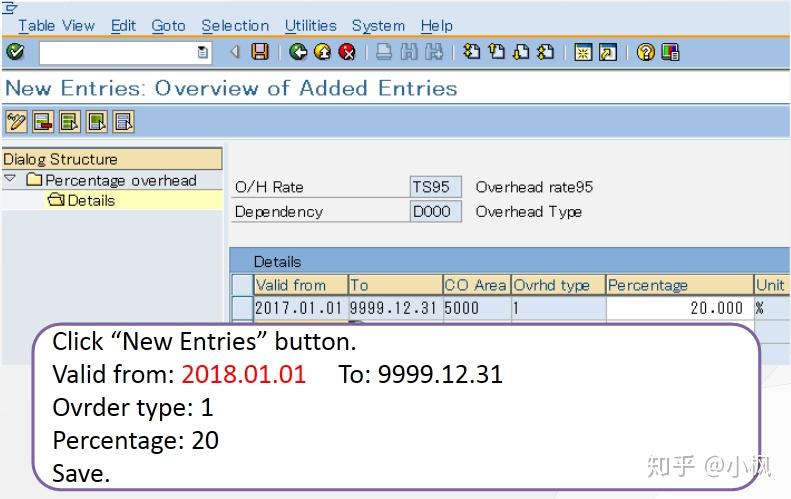The width and height of the screenshot is (791, 499).
Task: Collapse the Percentage overhead tree node
Action: point(10,179)
